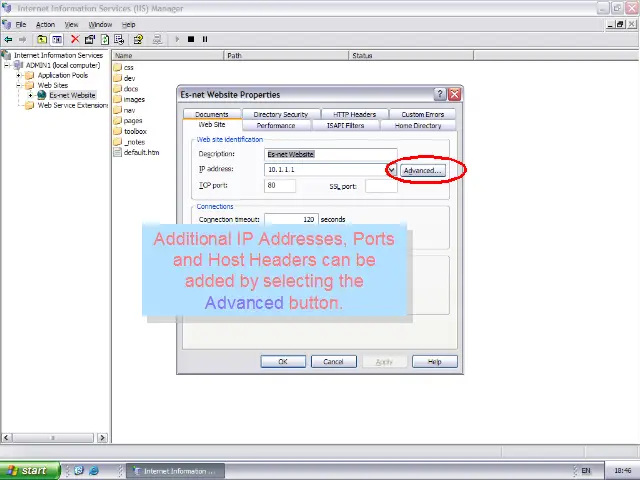The width and height of the screenshot is (640, 480).
Task: Select the Web Site tab
Action: (212, 124)
